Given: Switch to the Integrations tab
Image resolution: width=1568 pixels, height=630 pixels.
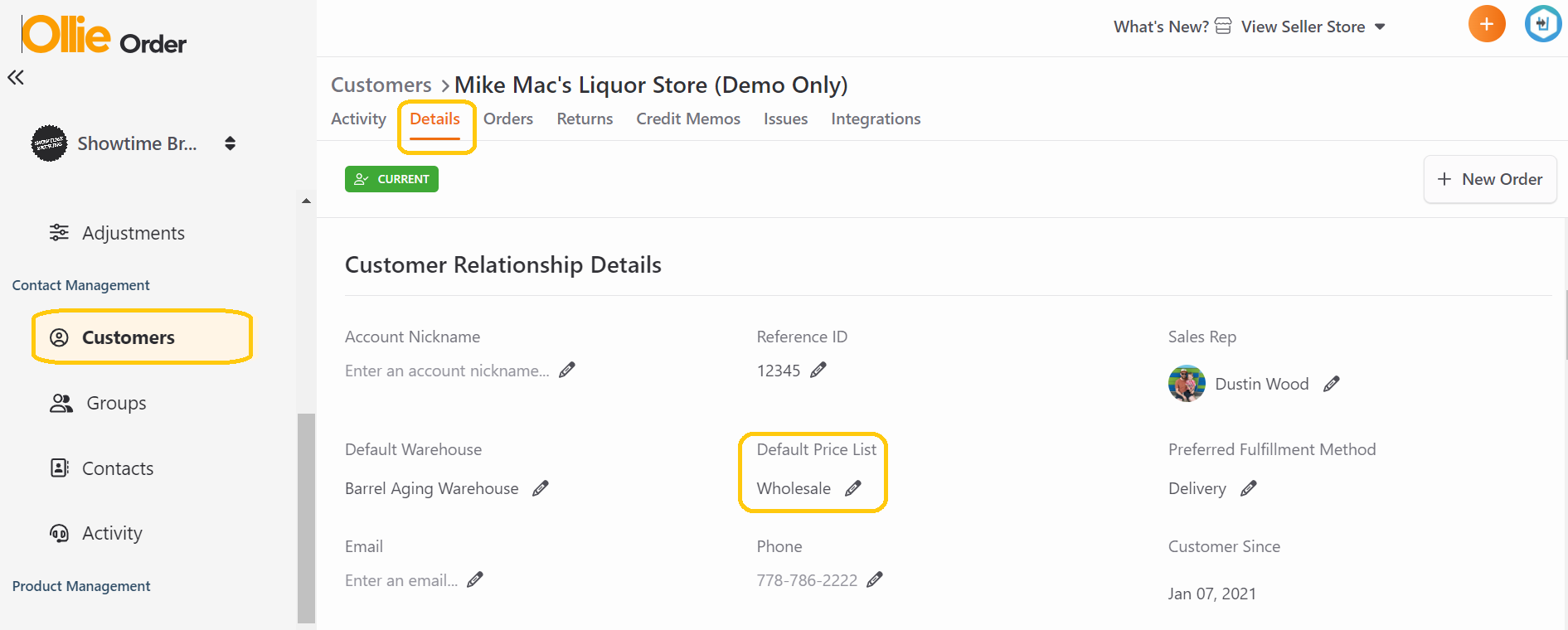Looking at the screenshot, I should (876, 119).
